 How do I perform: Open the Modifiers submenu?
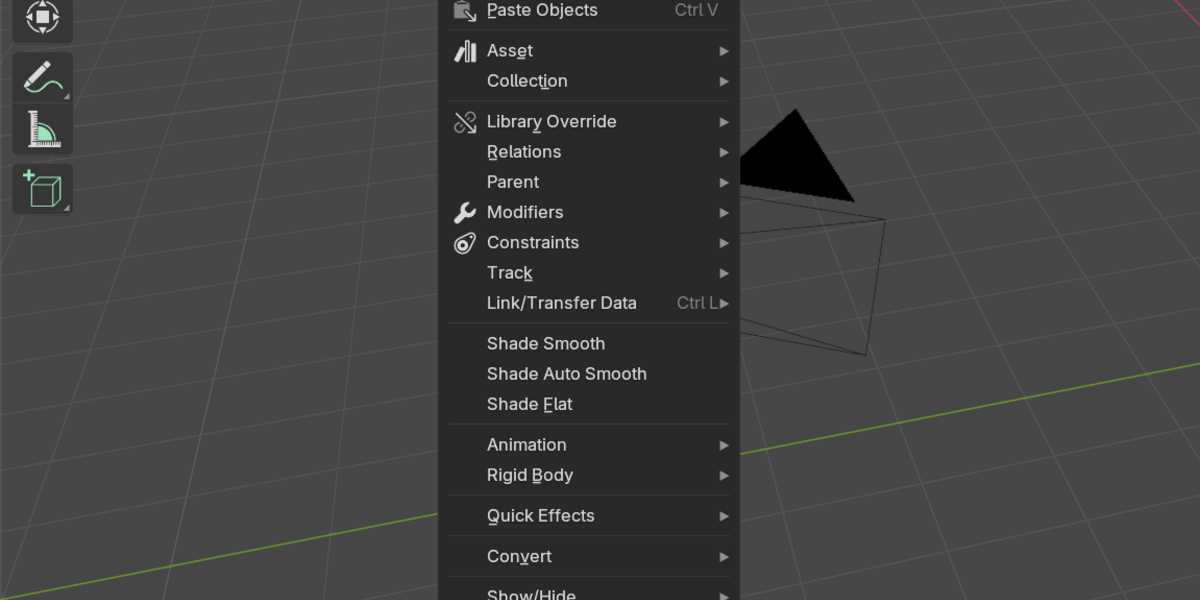point(589,213)
